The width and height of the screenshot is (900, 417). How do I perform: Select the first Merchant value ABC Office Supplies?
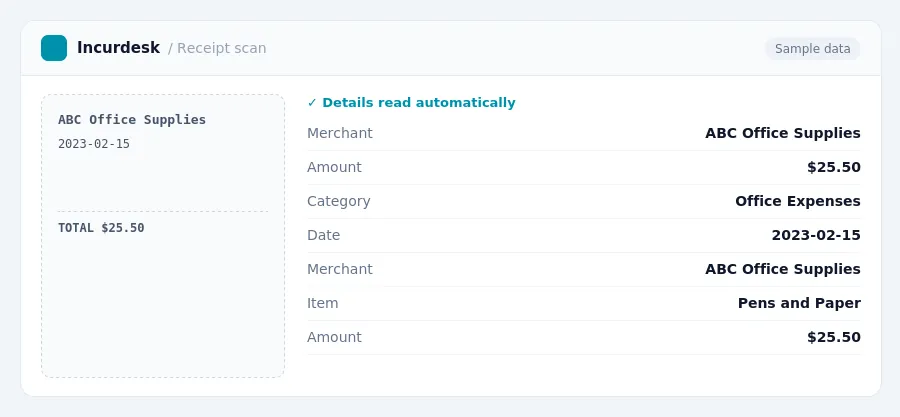[x=783, y=133]
